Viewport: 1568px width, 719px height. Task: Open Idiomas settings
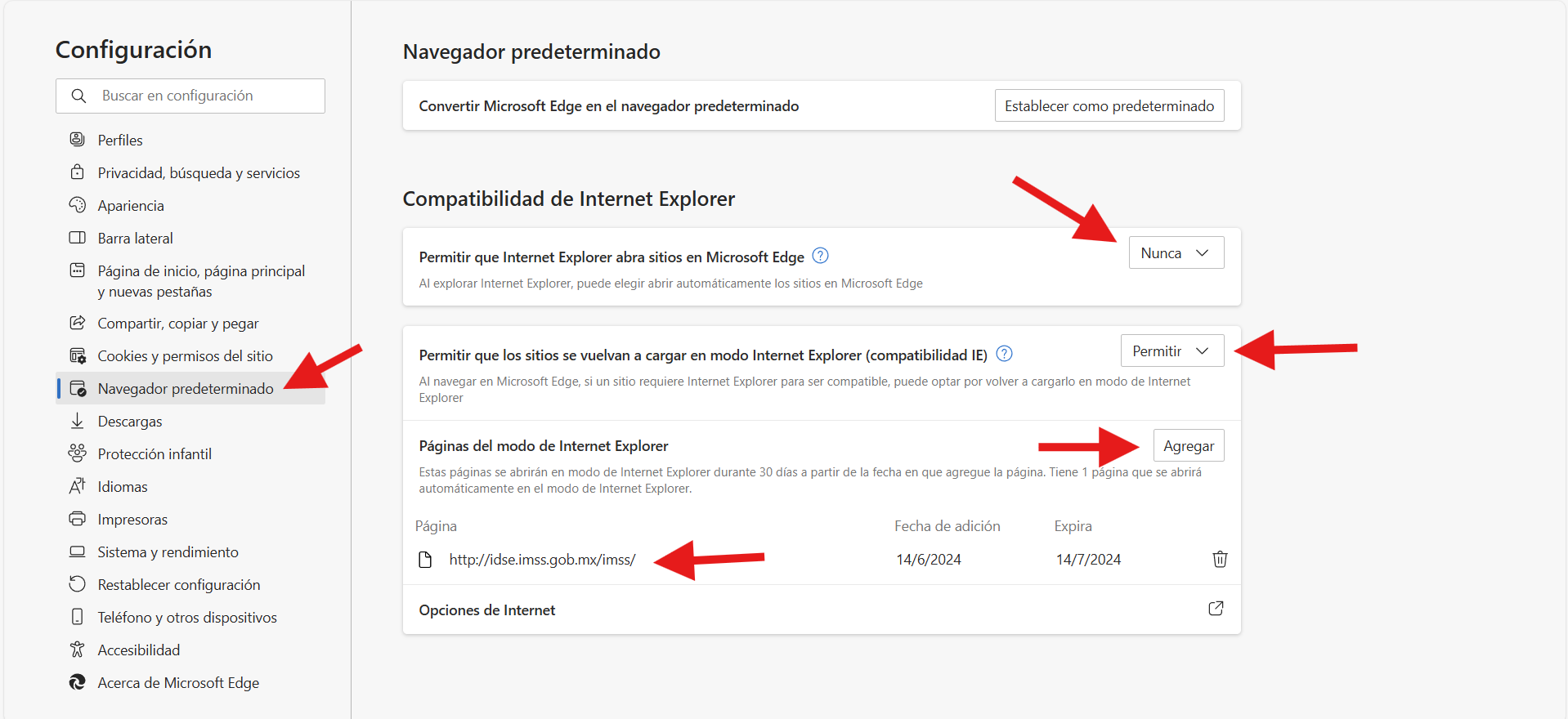[190, 486]
